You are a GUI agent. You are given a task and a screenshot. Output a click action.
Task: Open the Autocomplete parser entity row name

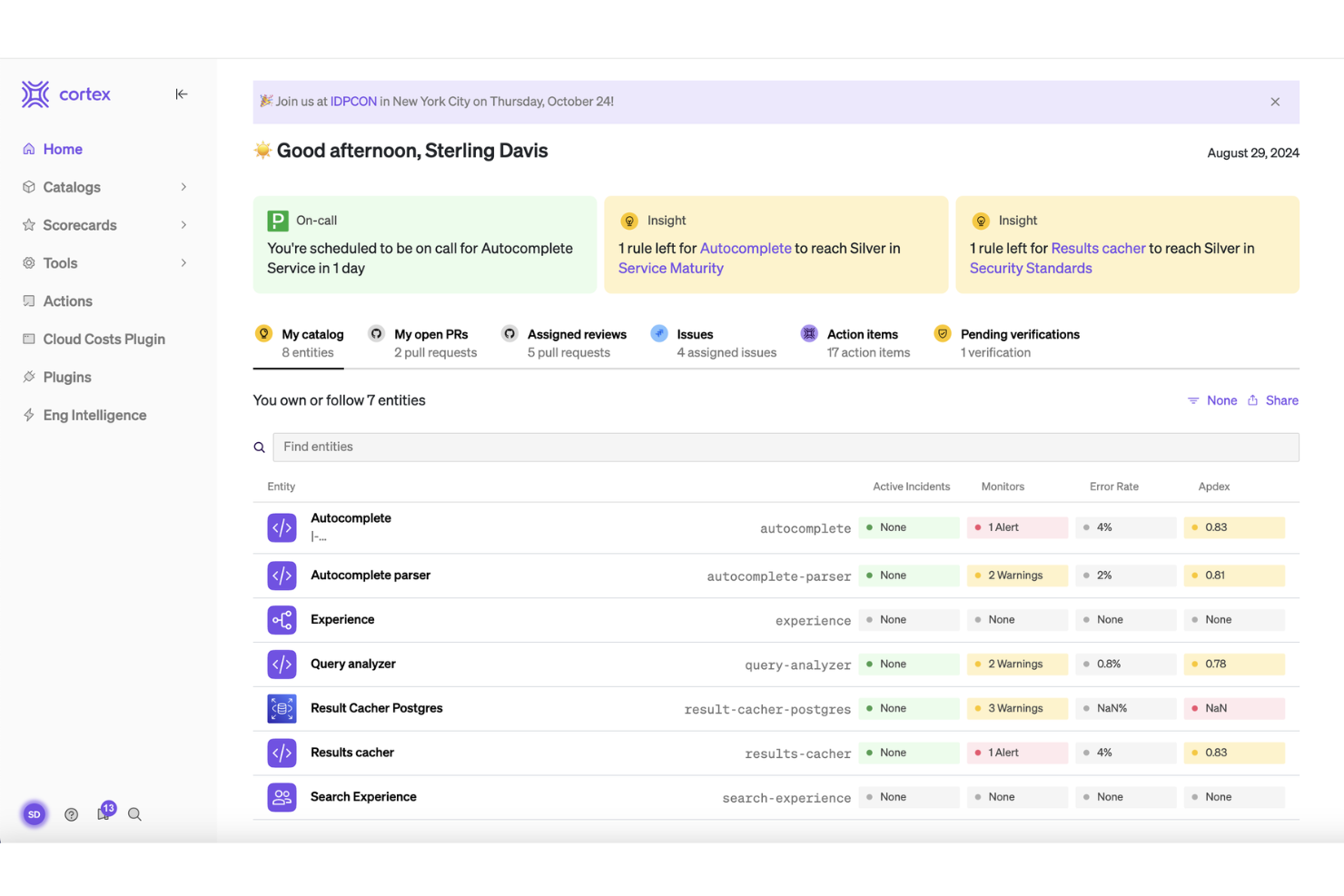tap(371, 576)
